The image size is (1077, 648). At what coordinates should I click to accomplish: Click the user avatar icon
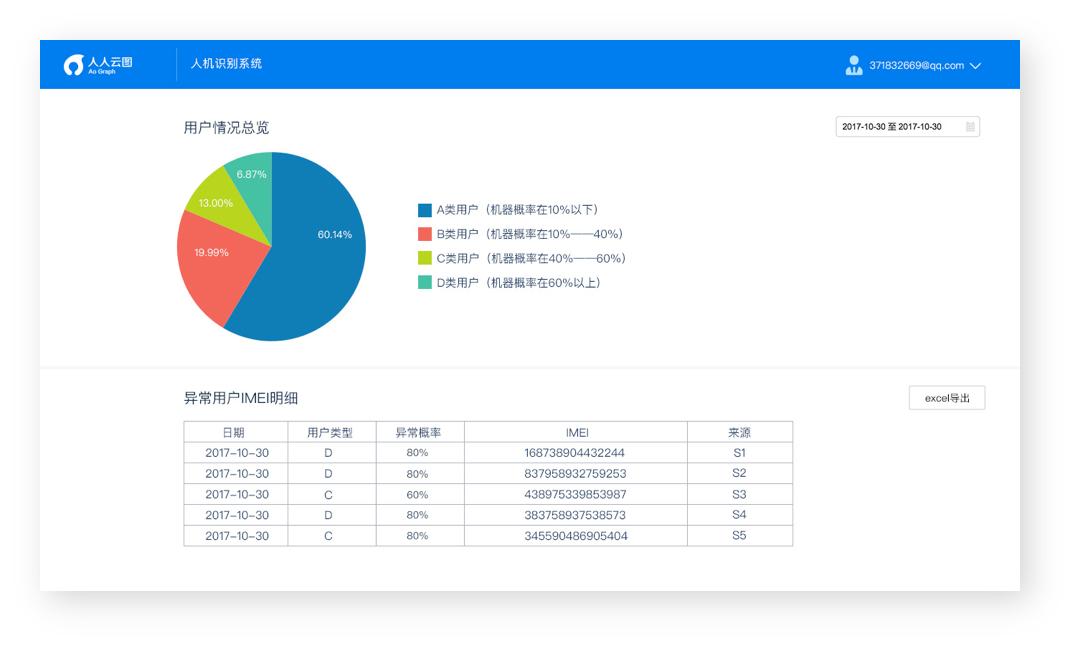[x=854, y=65]
